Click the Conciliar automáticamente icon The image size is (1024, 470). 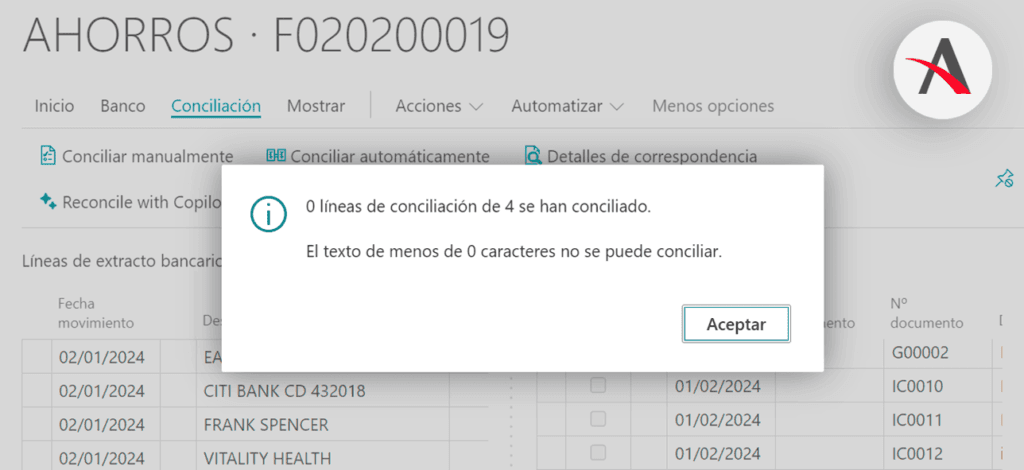click(x=276, y=156)
